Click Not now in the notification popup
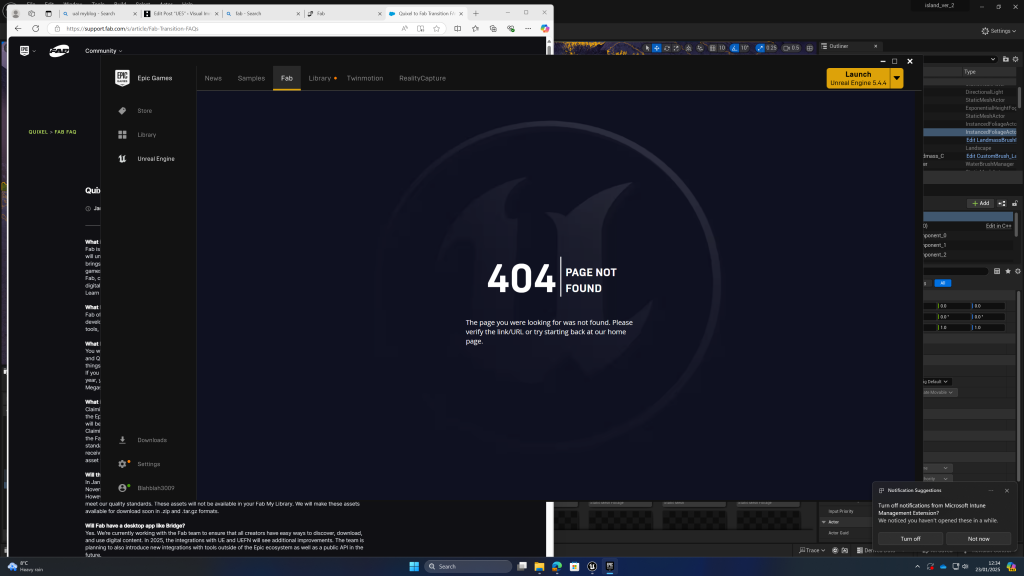The image size is (1024, 576). [978, 539]
